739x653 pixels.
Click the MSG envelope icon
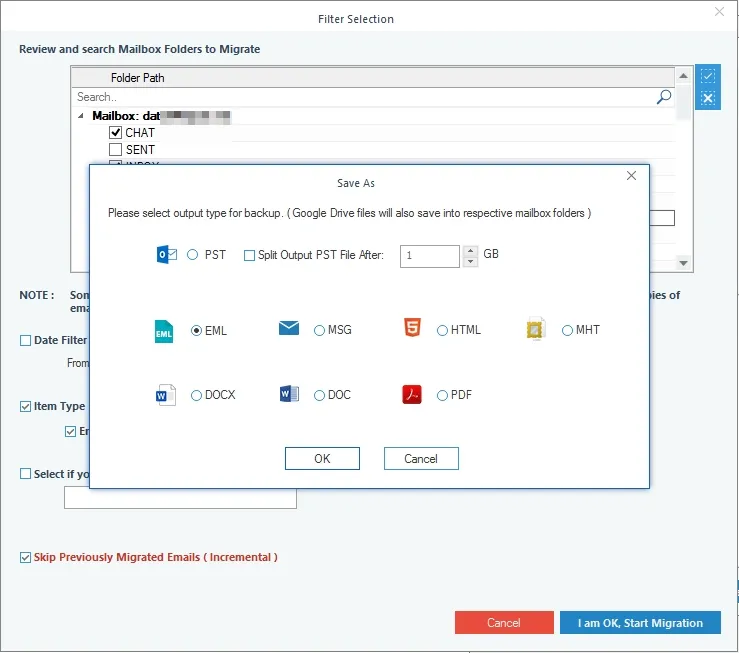(288, 328)
